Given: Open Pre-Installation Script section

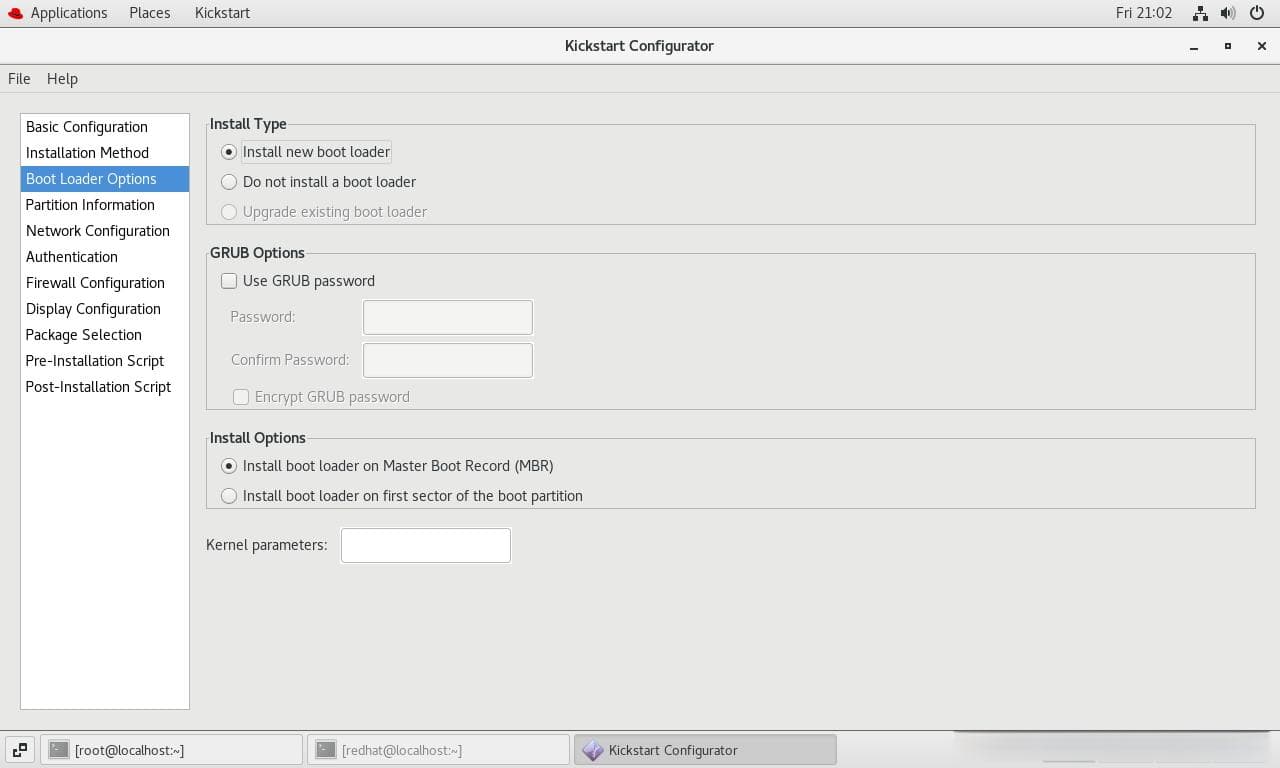Looking at the screenshot, I should click(104, 361).
